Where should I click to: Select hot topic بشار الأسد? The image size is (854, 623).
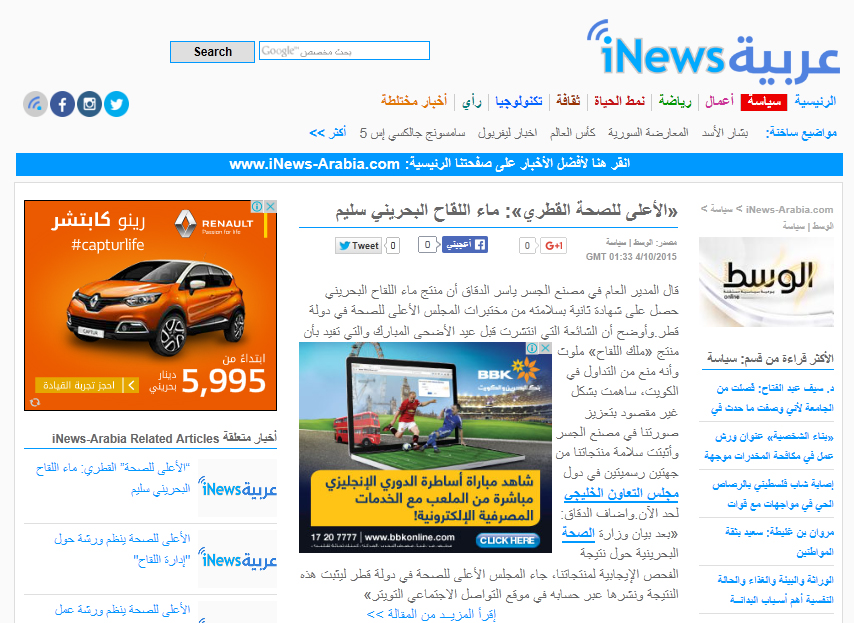(725, 133)
